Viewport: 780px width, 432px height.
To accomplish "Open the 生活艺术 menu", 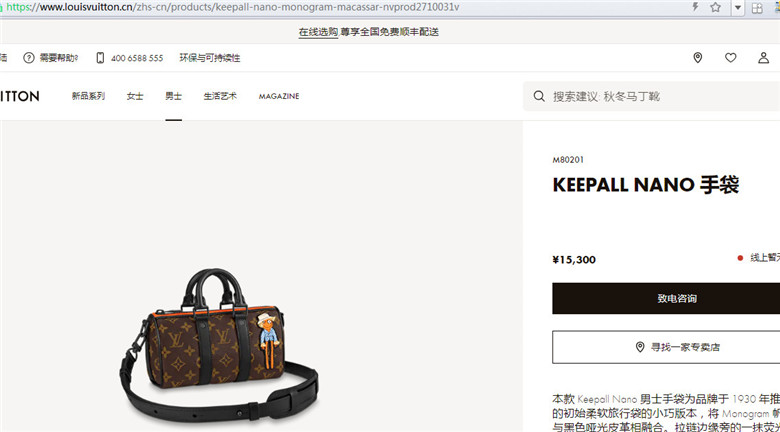I will point(220,96).
